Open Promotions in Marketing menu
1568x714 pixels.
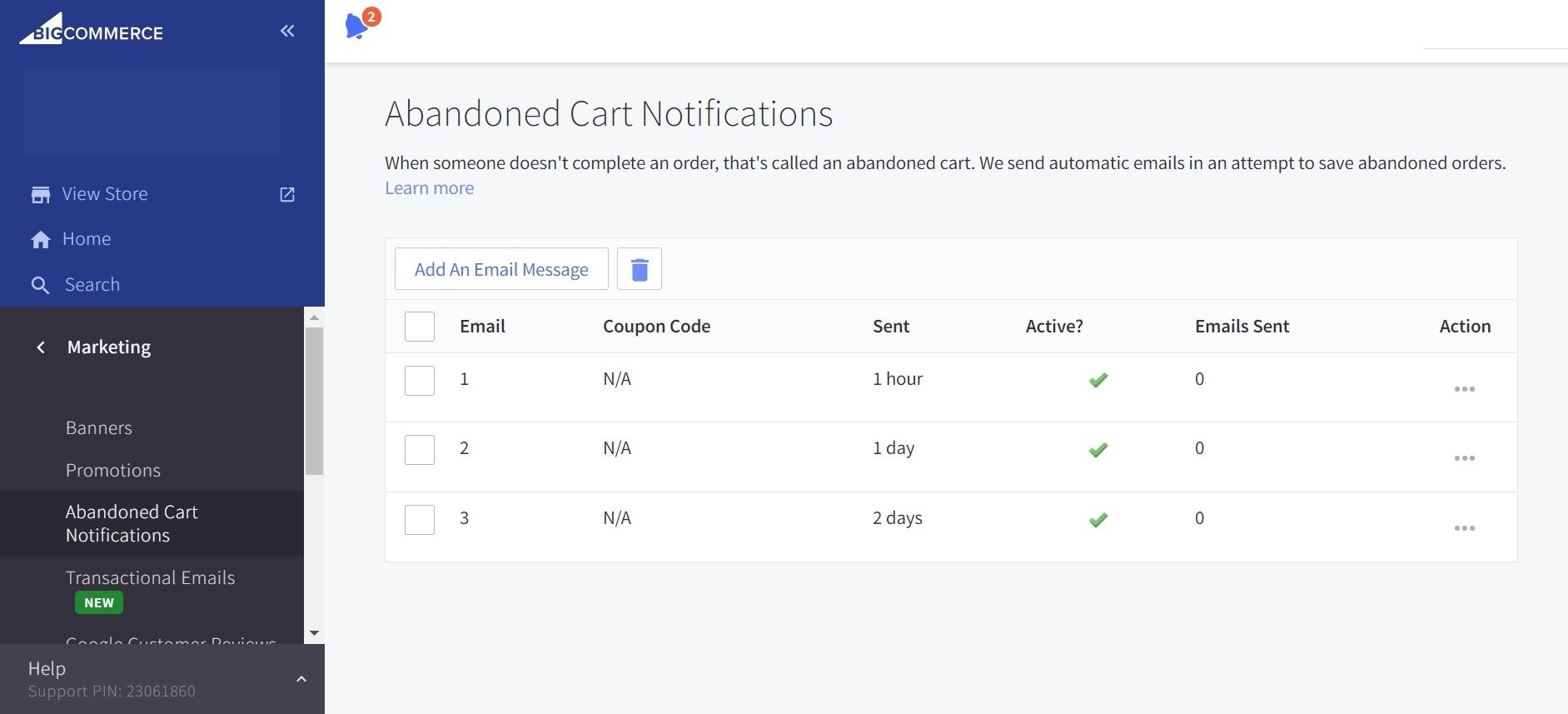113,471
